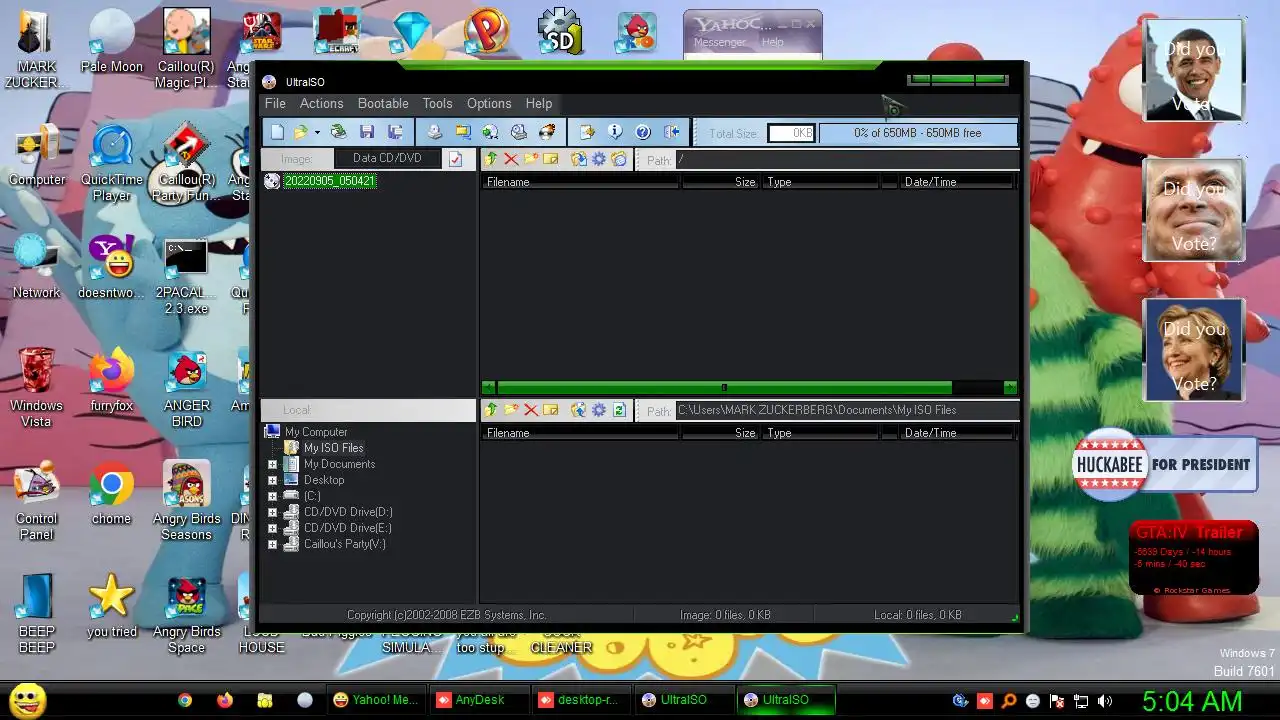1280x720 pixels.
Task: Click the Info toolbar icon
Action: [615, 132]
